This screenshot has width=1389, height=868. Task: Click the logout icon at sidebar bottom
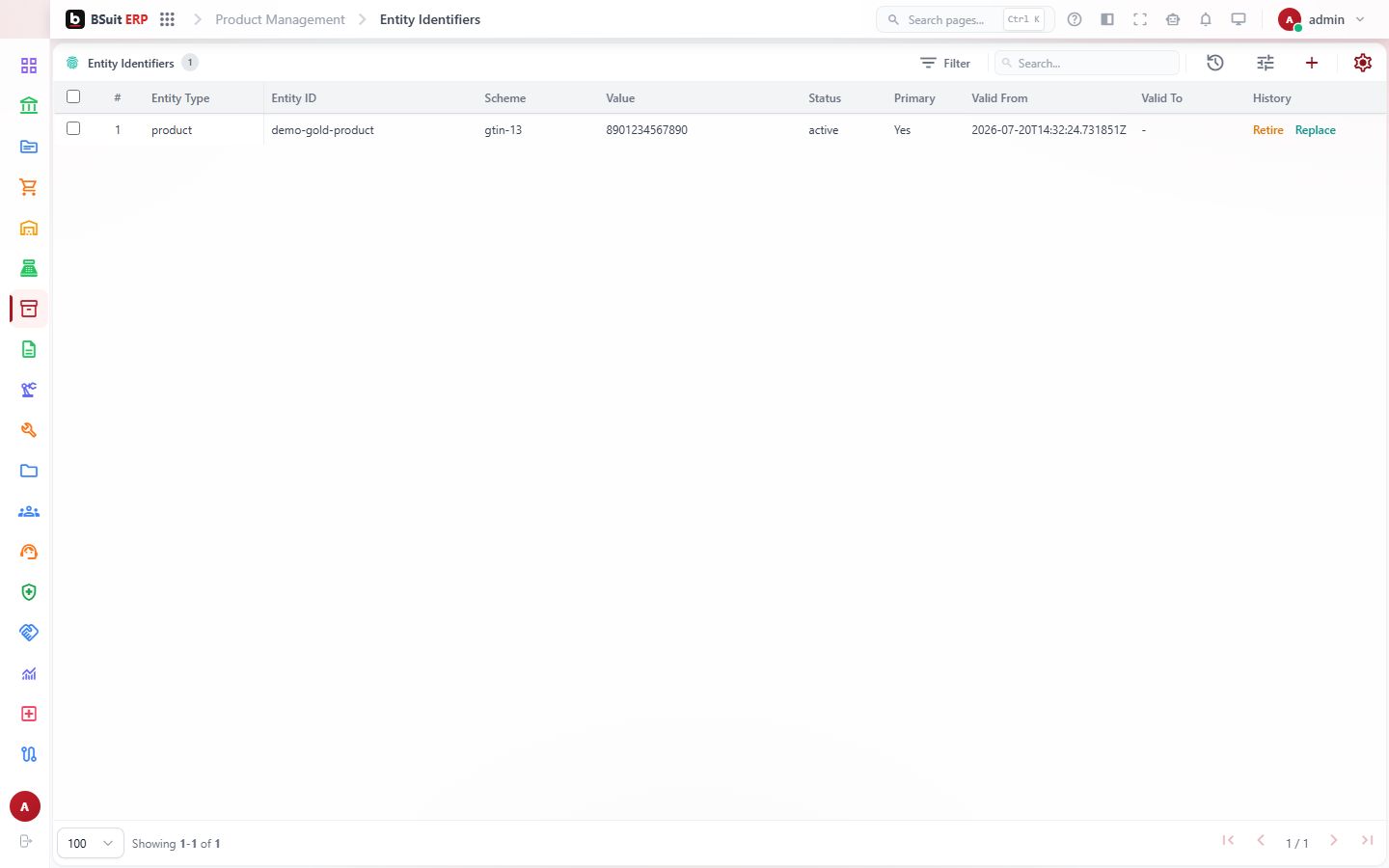(26, 841)
